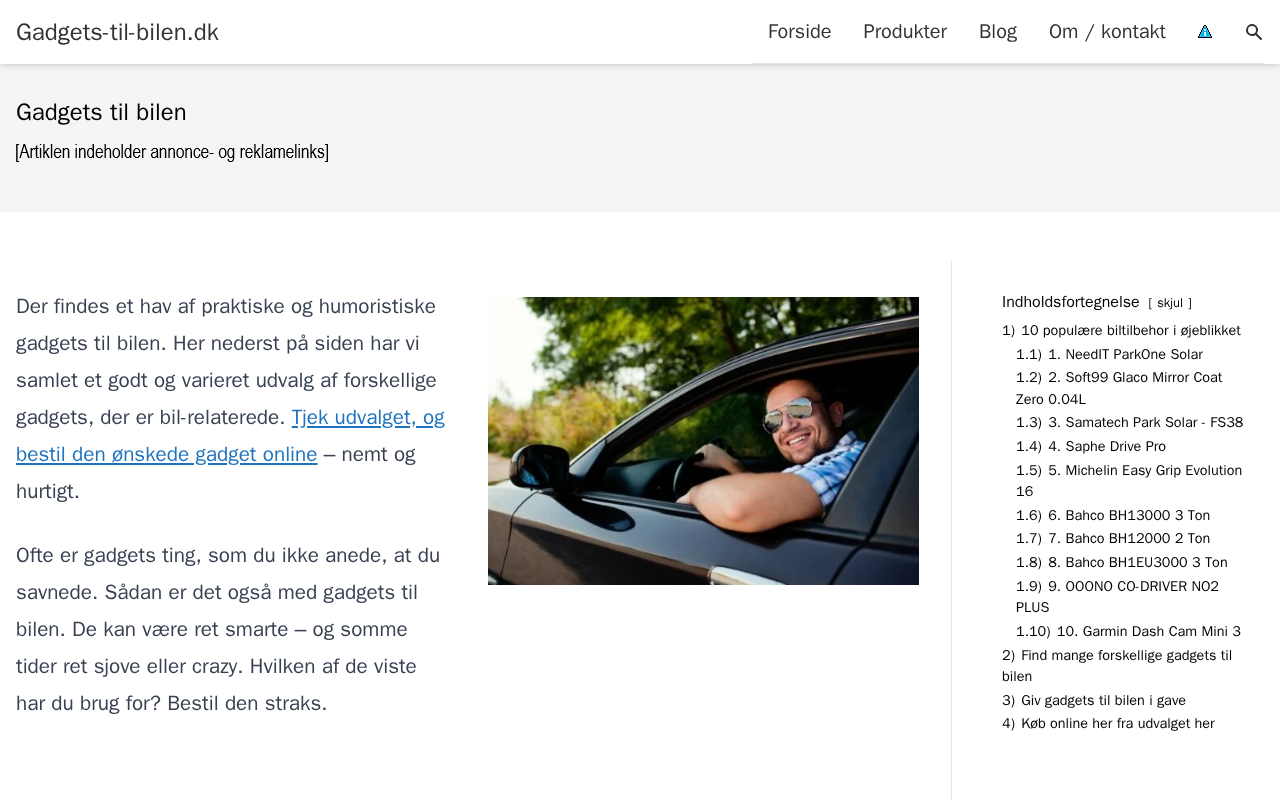This screenshot has height=800, width=1280.
Task: Hide the table of contents via skjul
Action: (1170, 303)
